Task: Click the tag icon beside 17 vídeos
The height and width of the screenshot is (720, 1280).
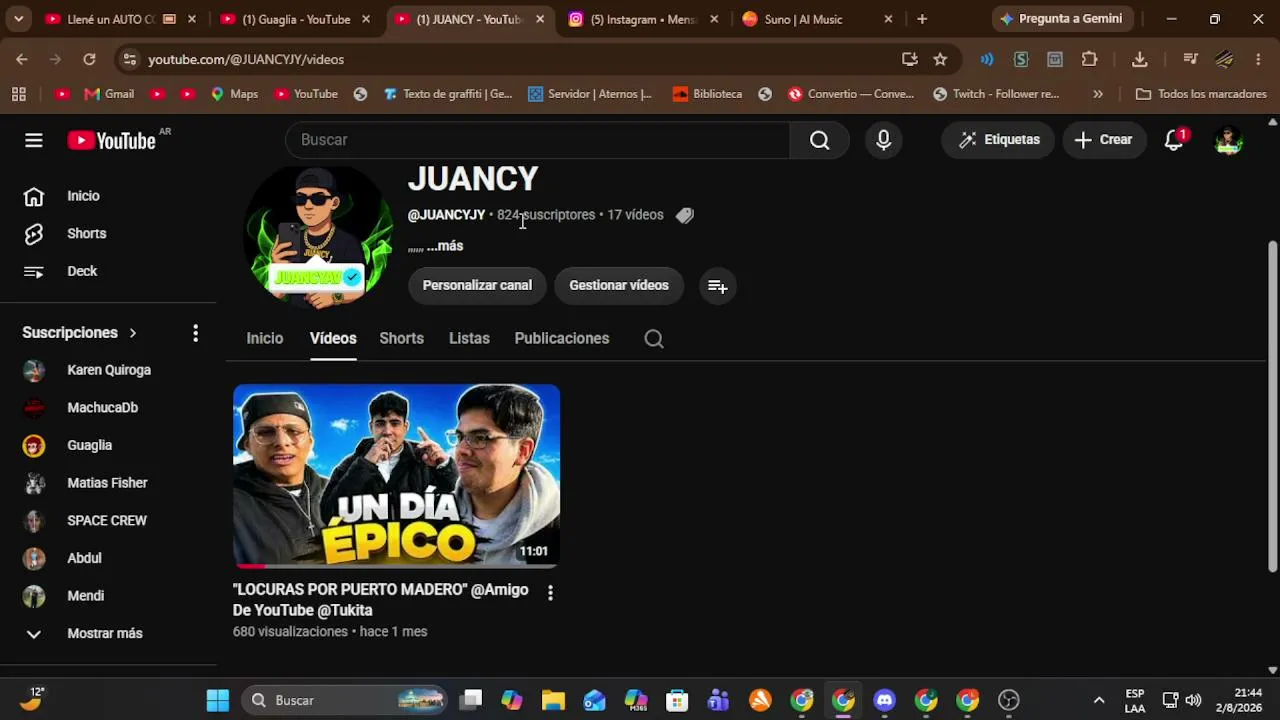Action: coord(684,215)
